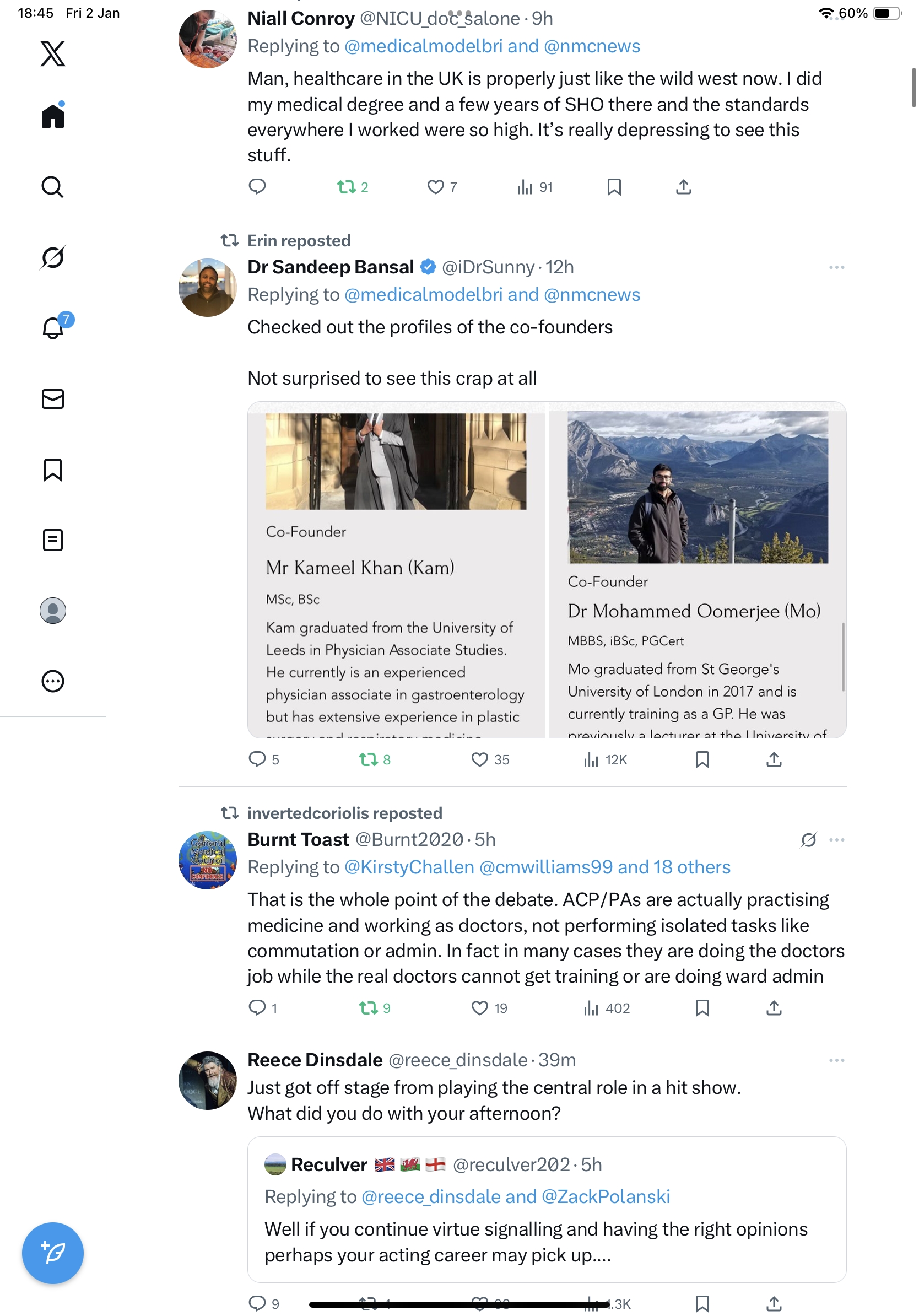
Task: Open Lists icon in the sidebar
Action: [53, 540]
